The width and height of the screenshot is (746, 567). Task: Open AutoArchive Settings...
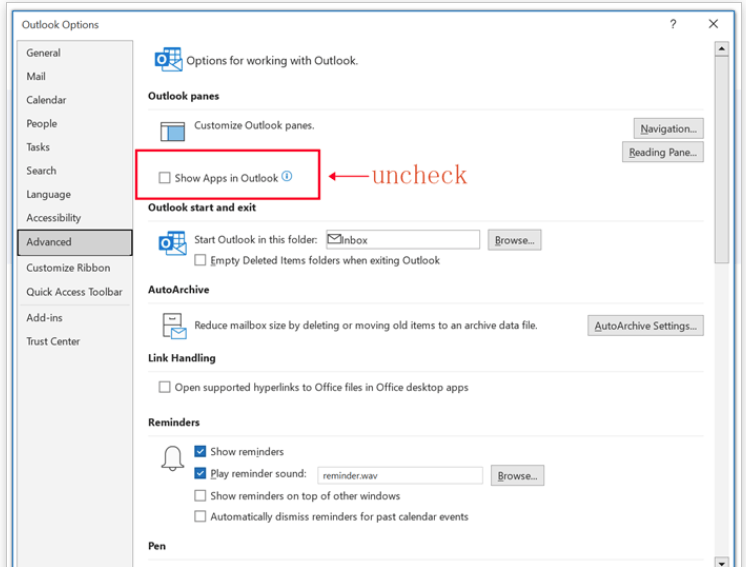coord(646,326)
